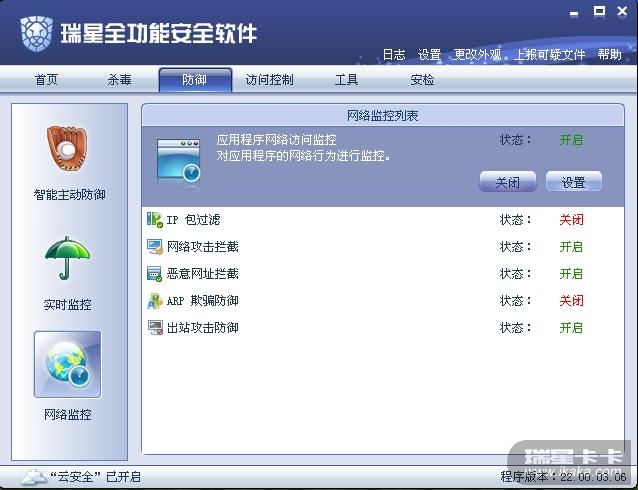
Task: Click the 应用程序网络访问监控 window icon
Action: (179, 161)
